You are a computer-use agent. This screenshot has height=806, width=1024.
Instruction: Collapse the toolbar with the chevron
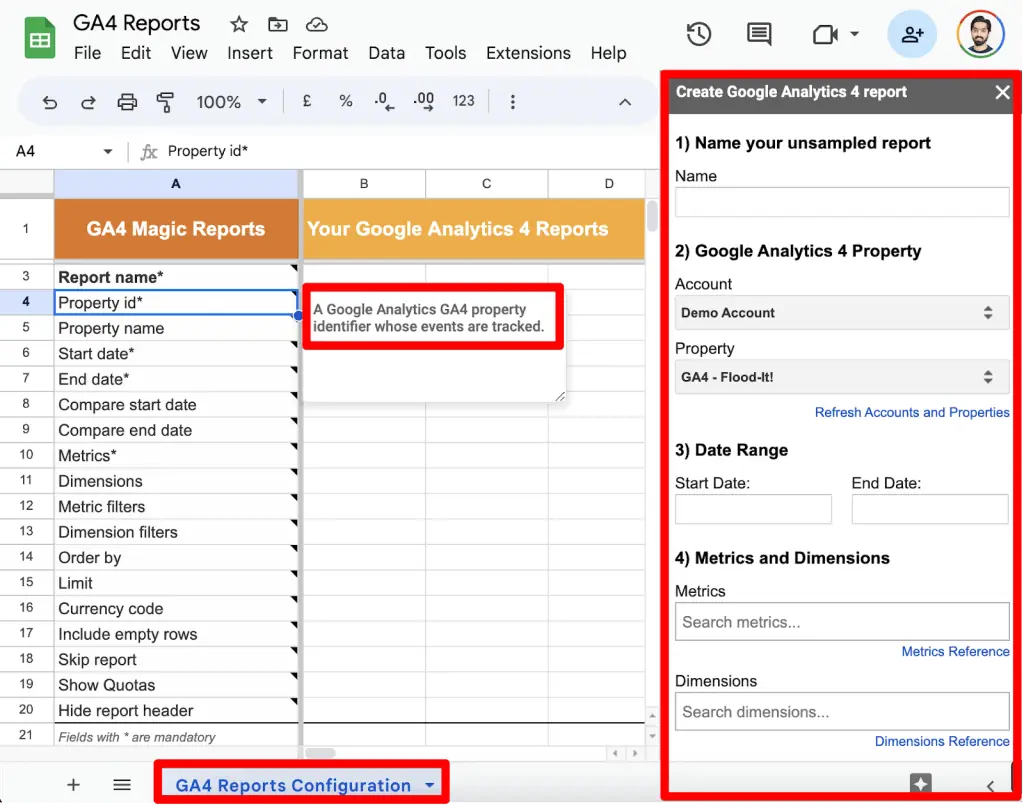pos(625,101)
